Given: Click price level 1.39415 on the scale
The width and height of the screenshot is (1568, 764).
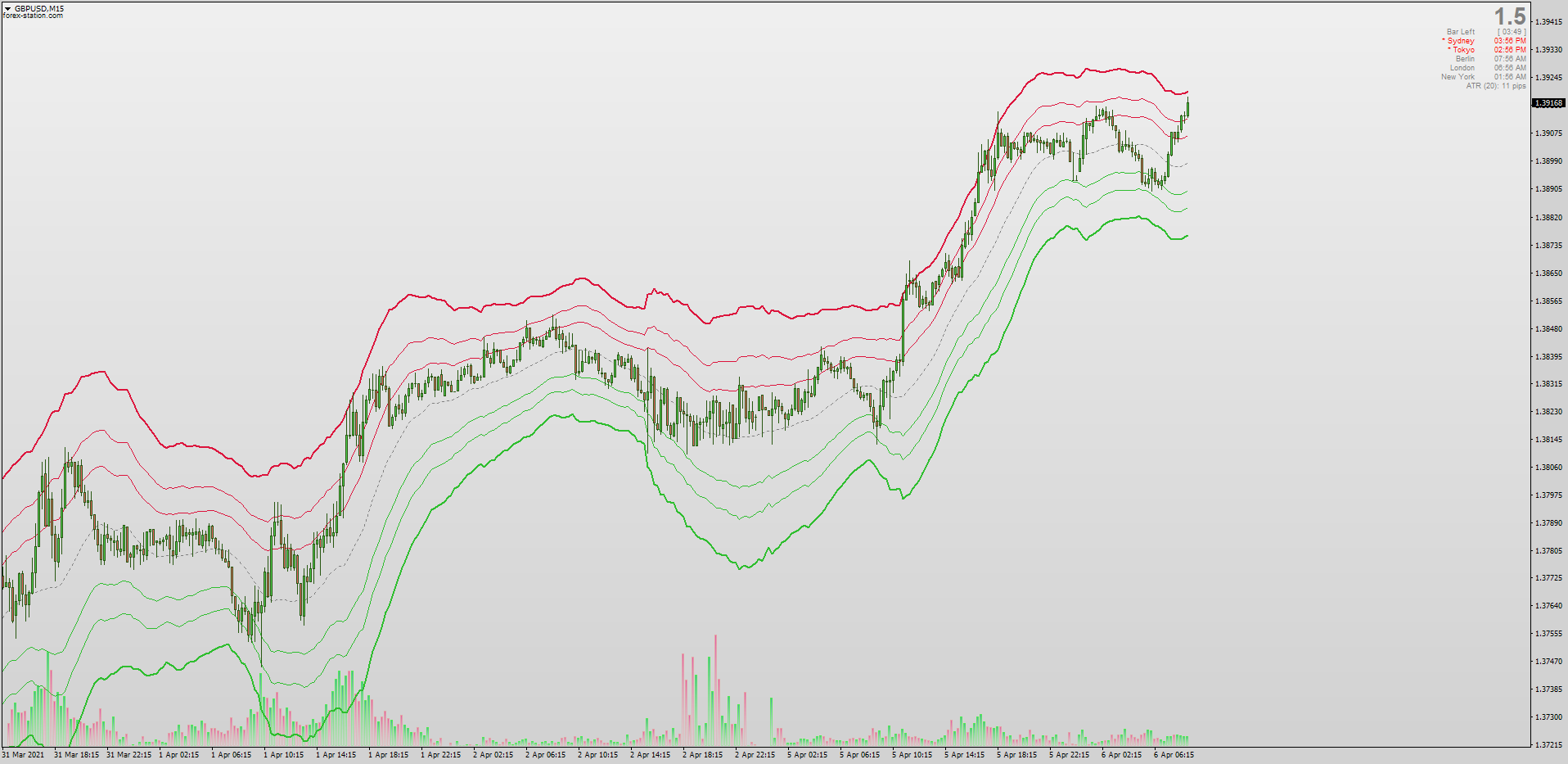Looking at the screenshot, I should point(1549,22).
